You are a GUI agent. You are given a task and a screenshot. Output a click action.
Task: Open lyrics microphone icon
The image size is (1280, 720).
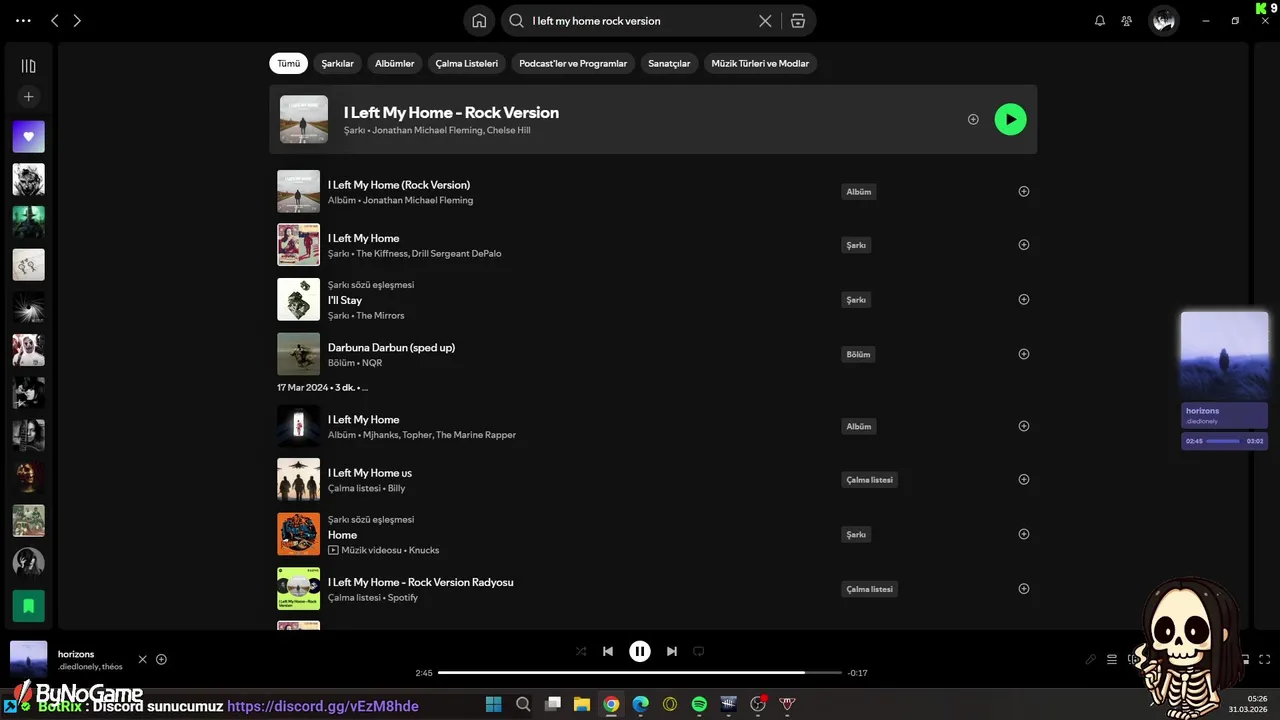[1091, 659]
